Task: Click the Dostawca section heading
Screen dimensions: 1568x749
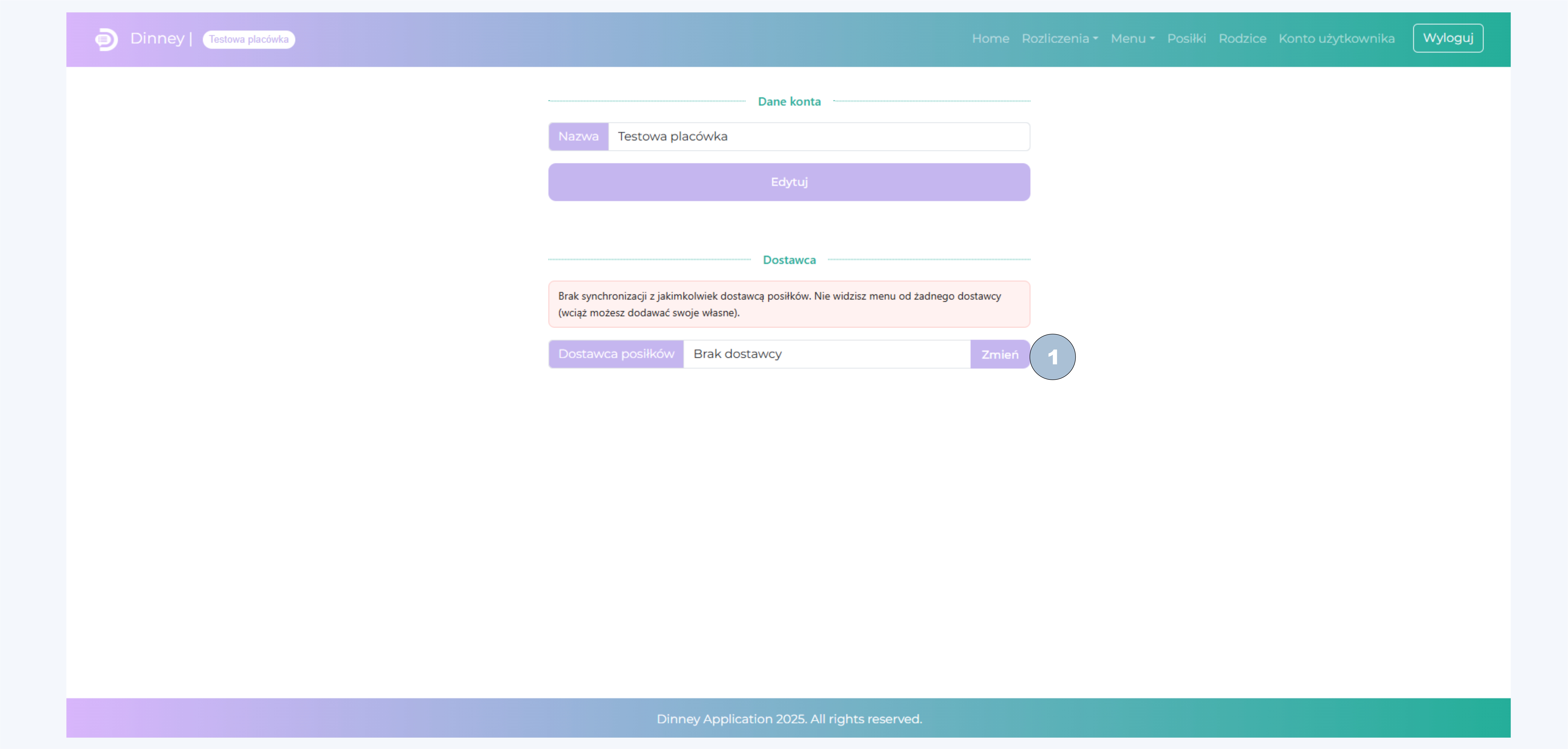Action: pyautogui.click(x=789, y=260)
